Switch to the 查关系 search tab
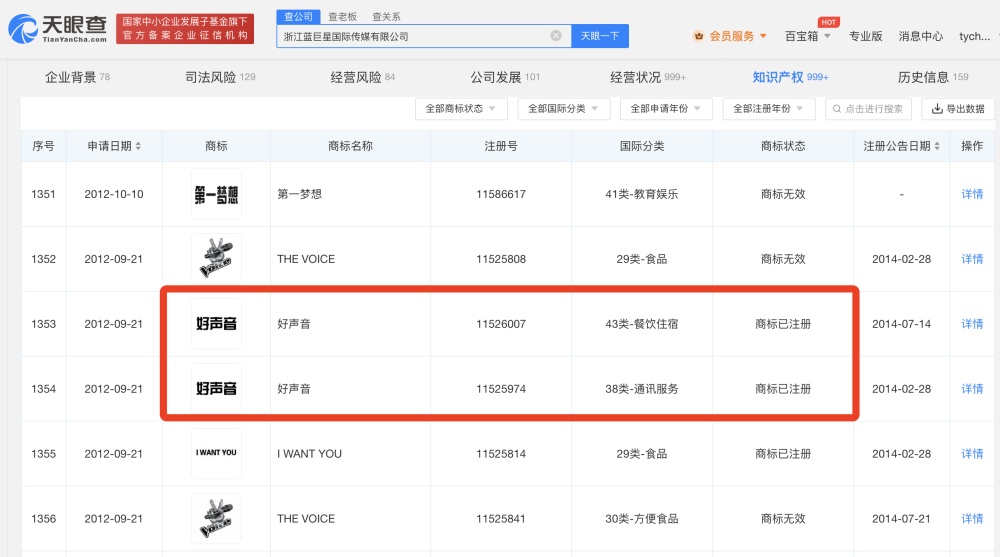Image resolution: width=1000 pixels, height=557 pixels. [x=386, y=17]
